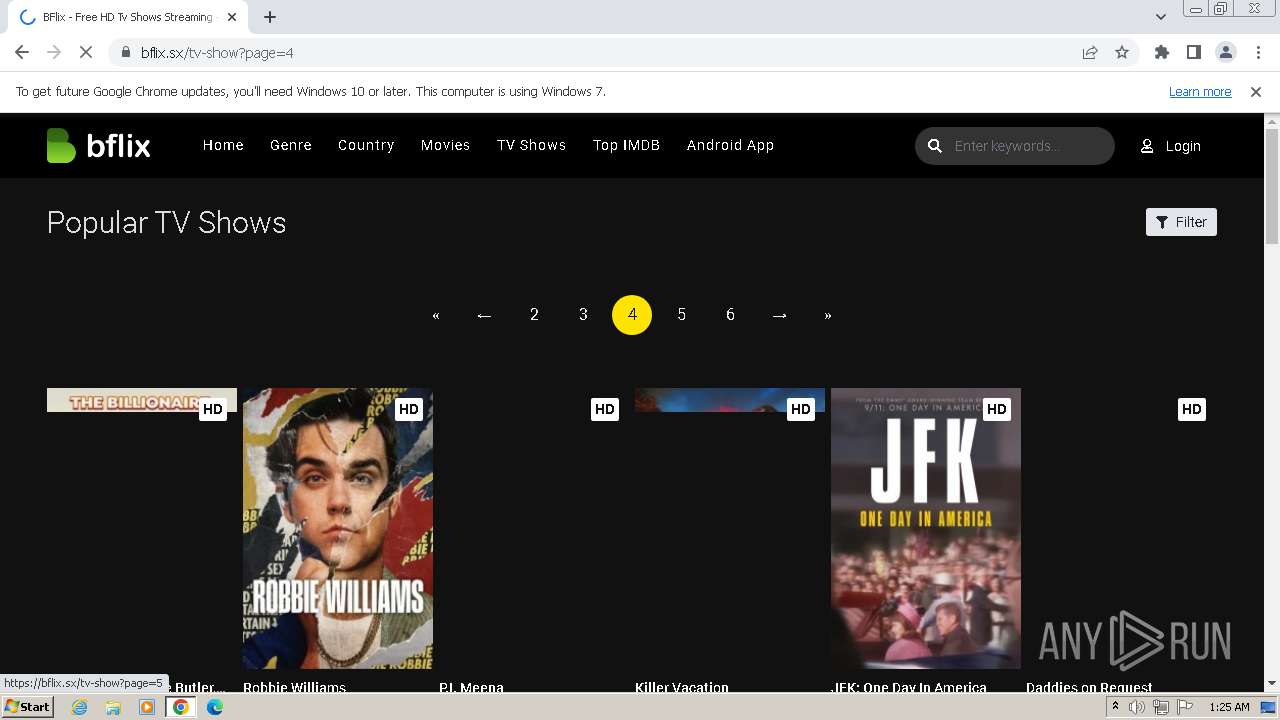Jump to first page with « button

click(x=436, y=315)
